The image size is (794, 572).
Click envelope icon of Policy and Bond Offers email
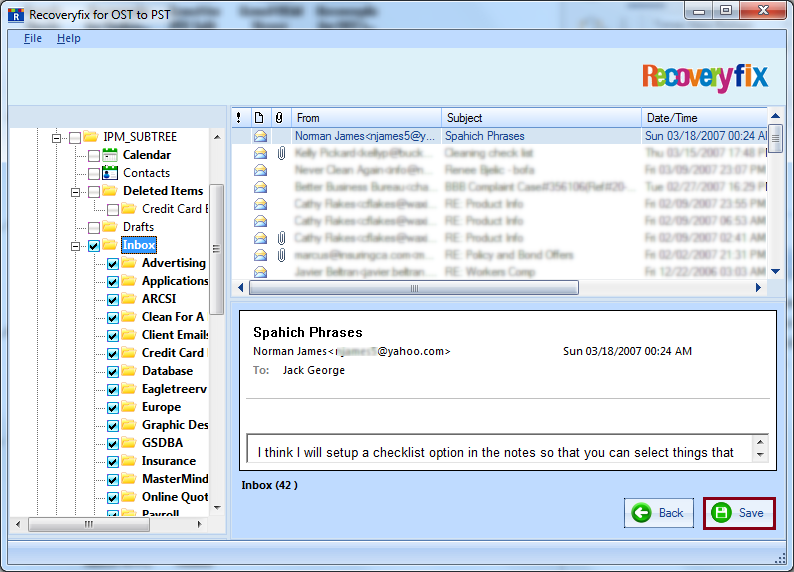coord(261,255)
